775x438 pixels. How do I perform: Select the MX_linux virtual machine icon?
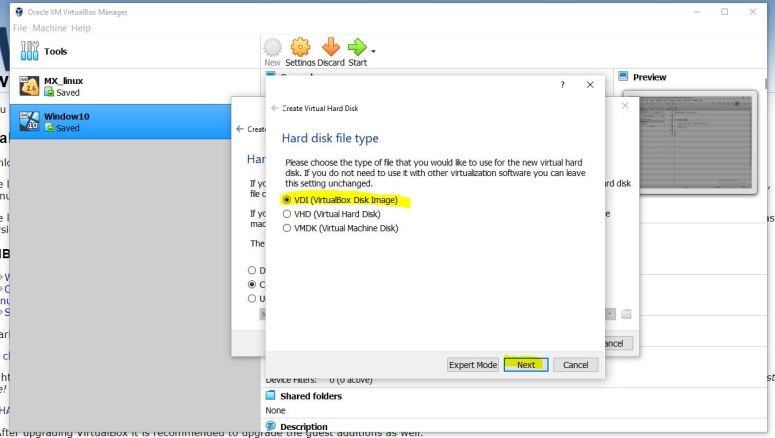coord(28,87)
